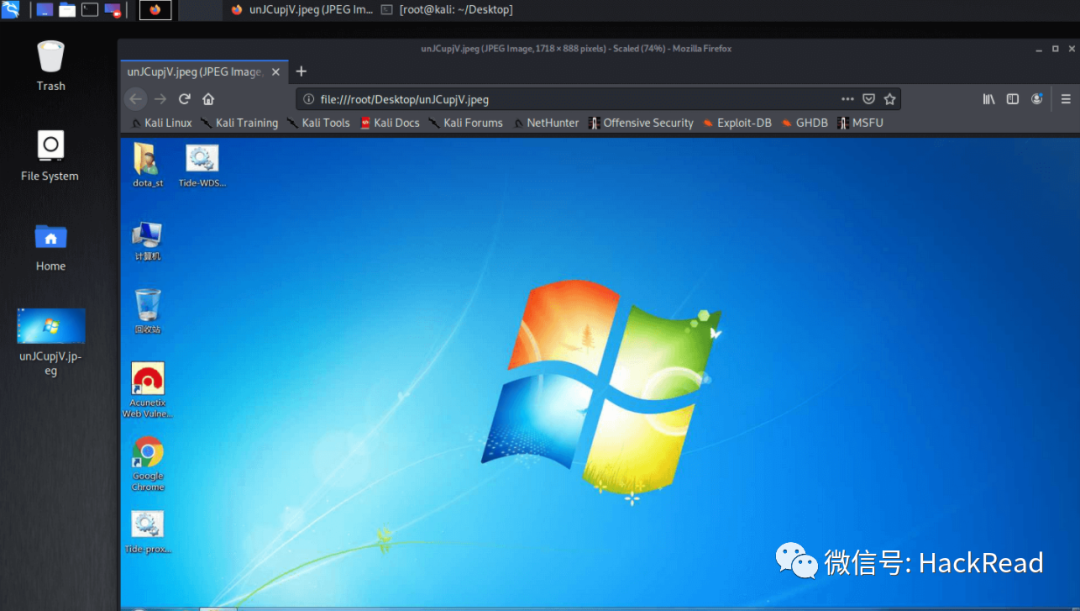Save page to Pocket
The width and height of the screenshot is (1080, 611).
[x=869, y=99]
